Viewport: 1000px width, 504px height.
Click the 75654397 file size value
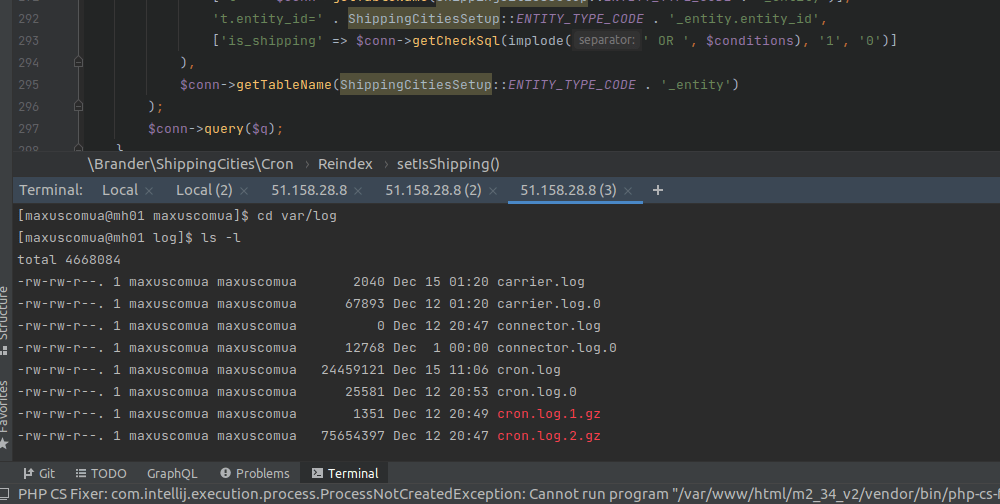click(353, 436)
